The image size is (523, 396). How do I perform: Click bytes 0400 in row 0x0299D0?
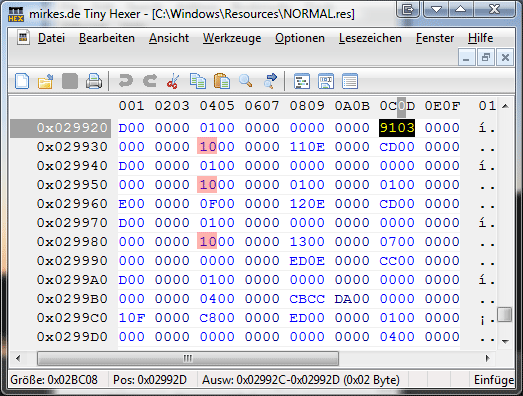pos(397,337)
